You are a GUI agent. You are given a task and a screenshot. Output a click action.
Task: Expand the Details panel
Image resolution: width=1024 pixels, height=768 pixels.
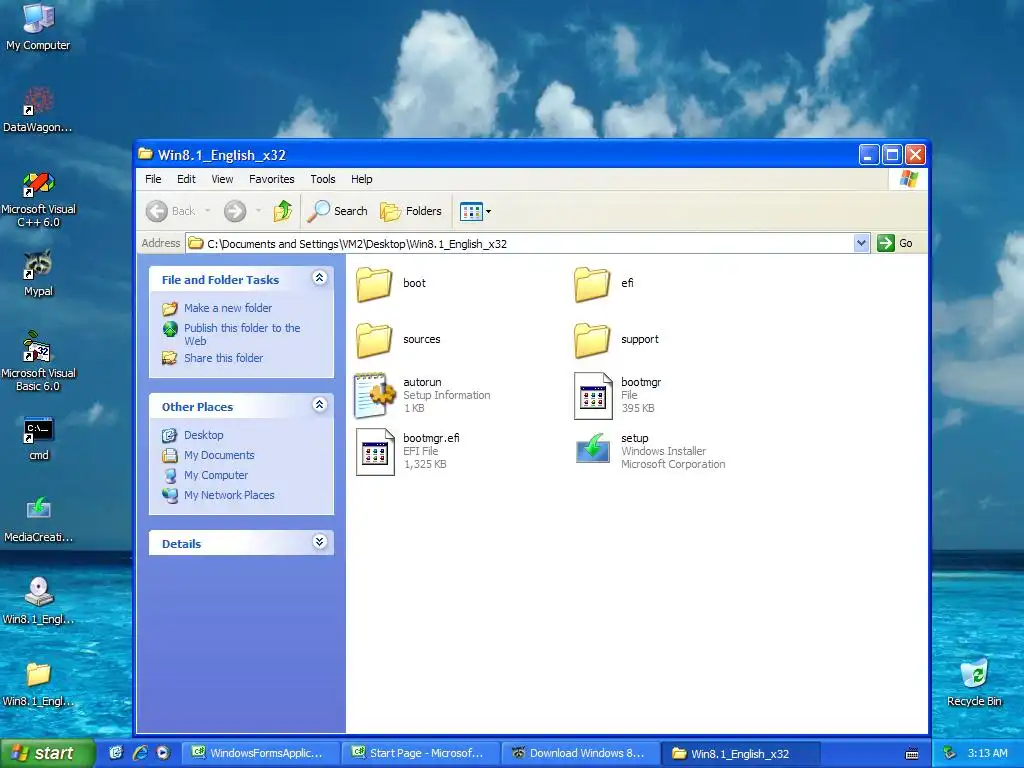pyautogui.click(x=319, y=542)
